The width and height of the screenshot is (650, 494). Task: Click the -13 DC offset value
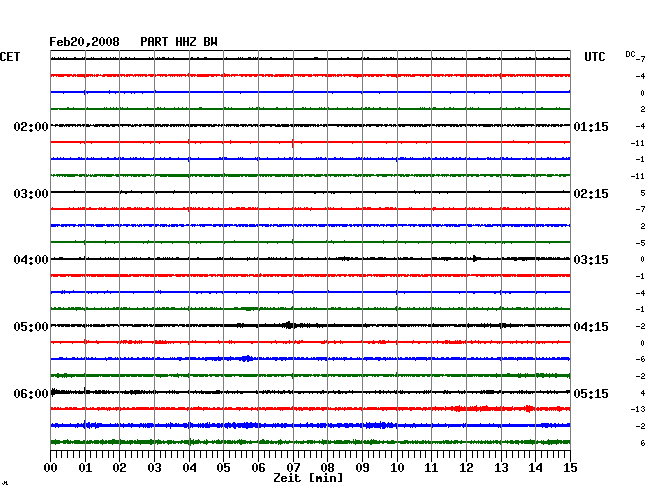click(637, 410)
